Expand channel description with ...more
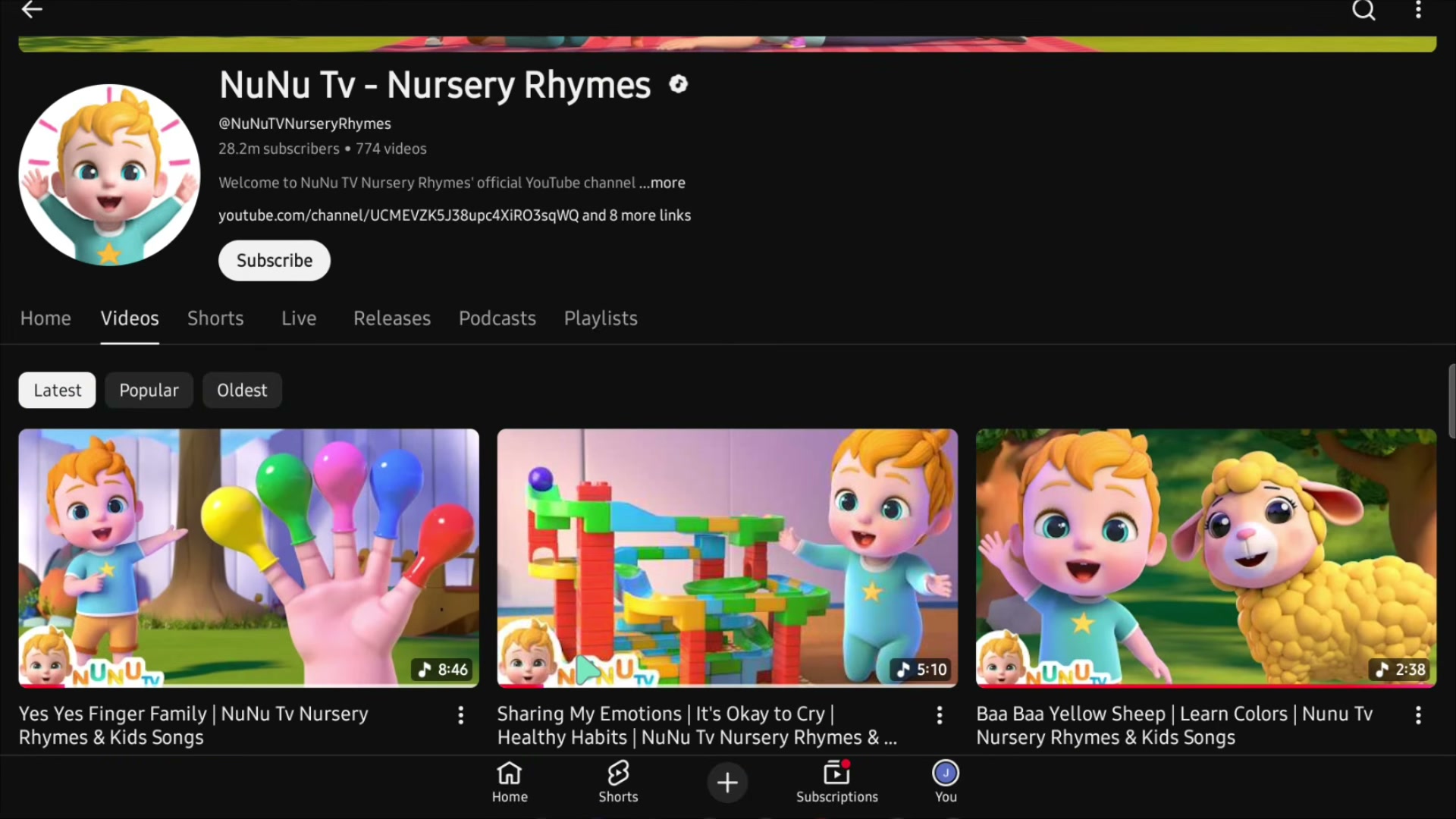The width and height of the screenshot is (1456, 819). click(662, 183)
